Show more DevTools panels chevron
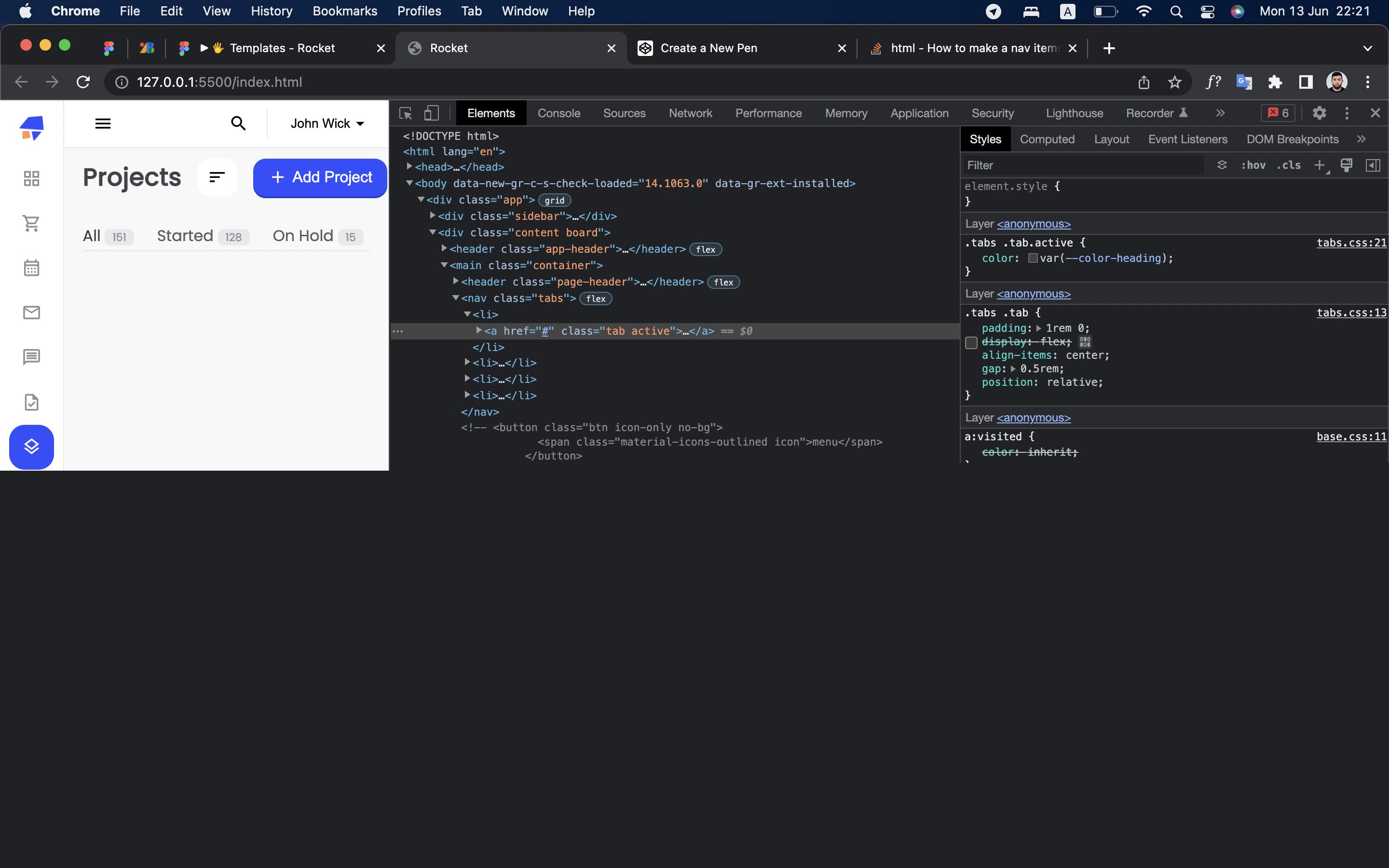The width and height of the screenshot is (1389, 868). (x=1220, y=113)
